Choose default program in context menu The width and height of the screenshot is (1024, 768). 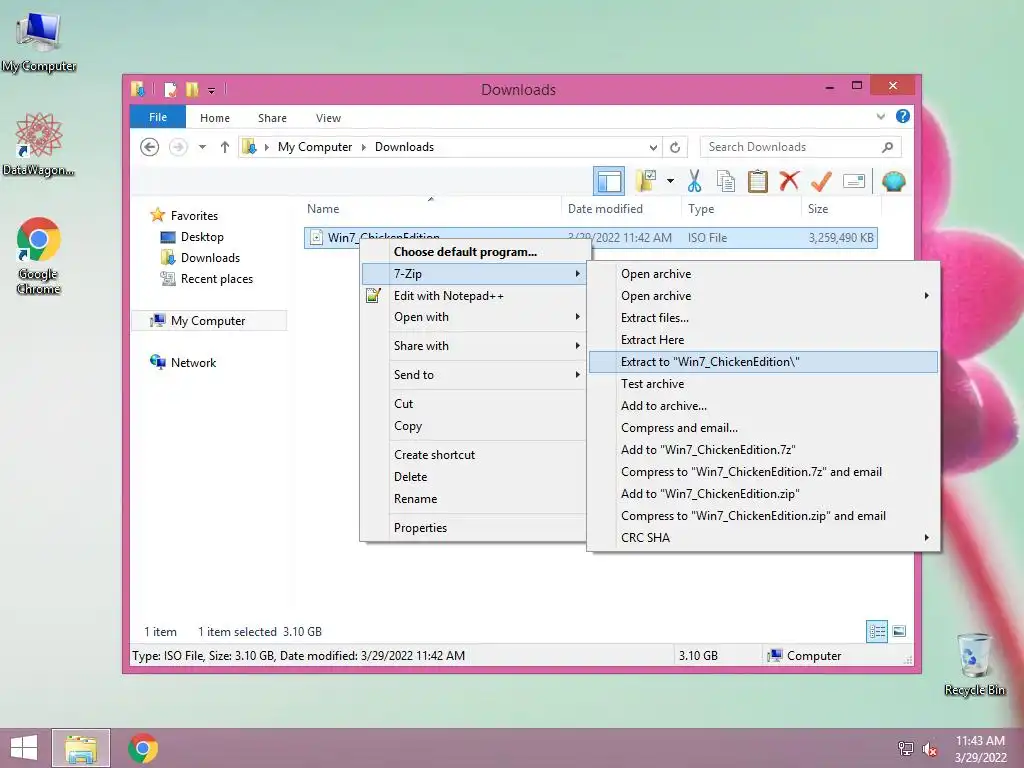[474, 252]
